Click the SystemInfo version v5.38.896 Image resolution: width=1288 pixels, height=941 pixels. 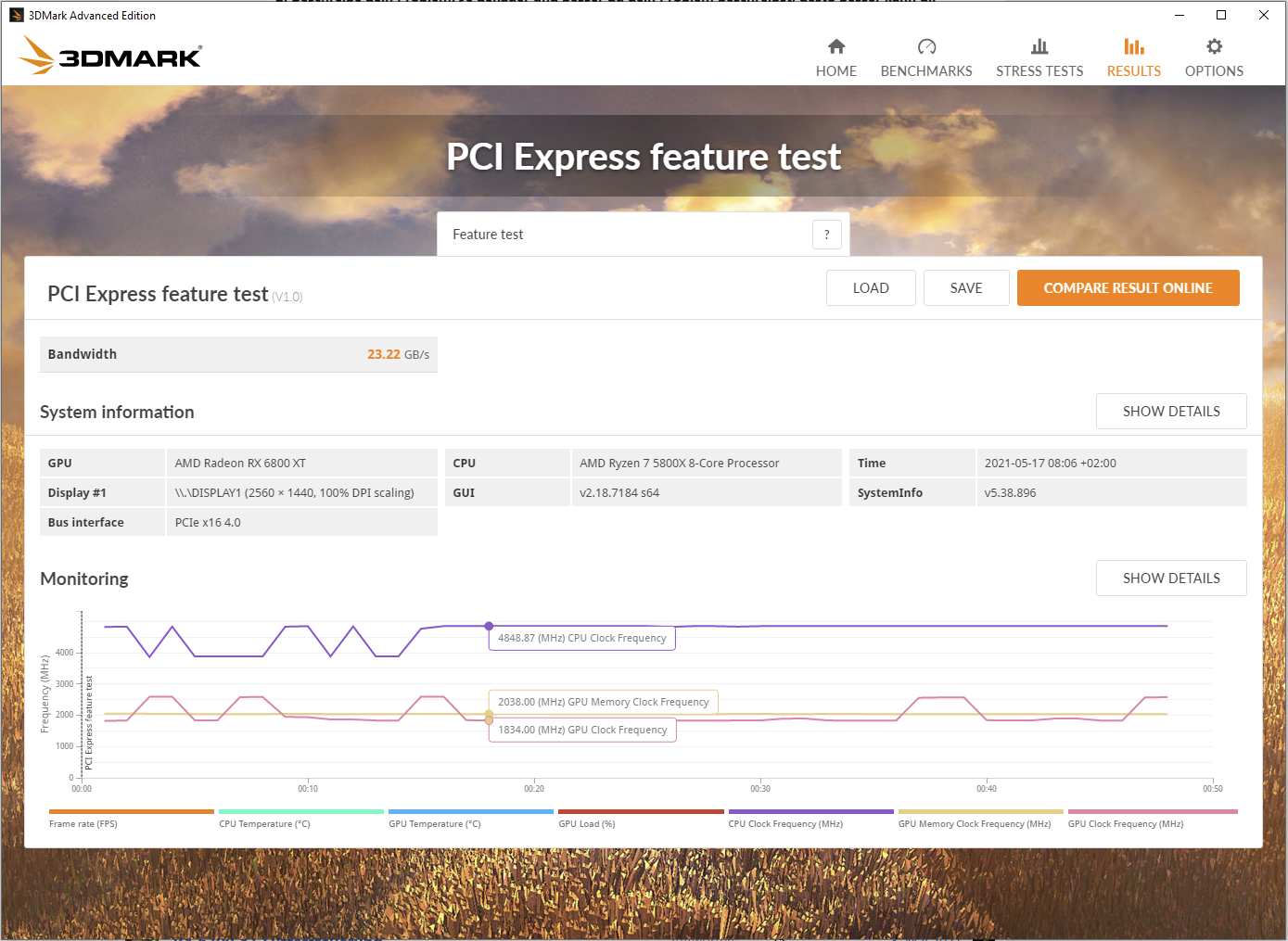(x=1112, y=493)
